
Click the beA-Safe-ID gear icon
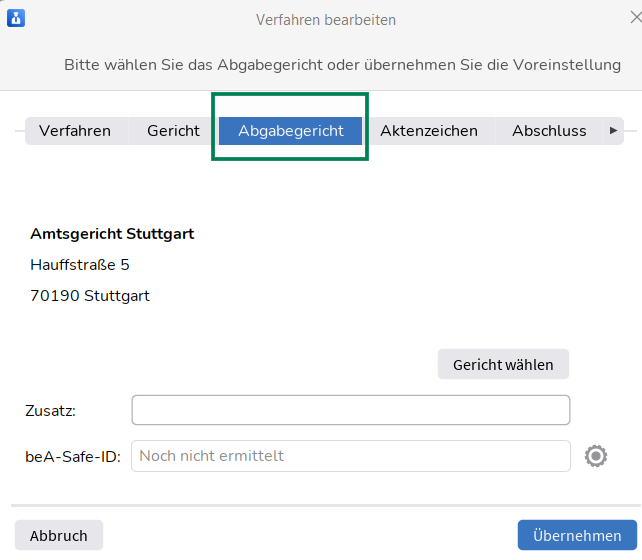(x=596, y=456)
